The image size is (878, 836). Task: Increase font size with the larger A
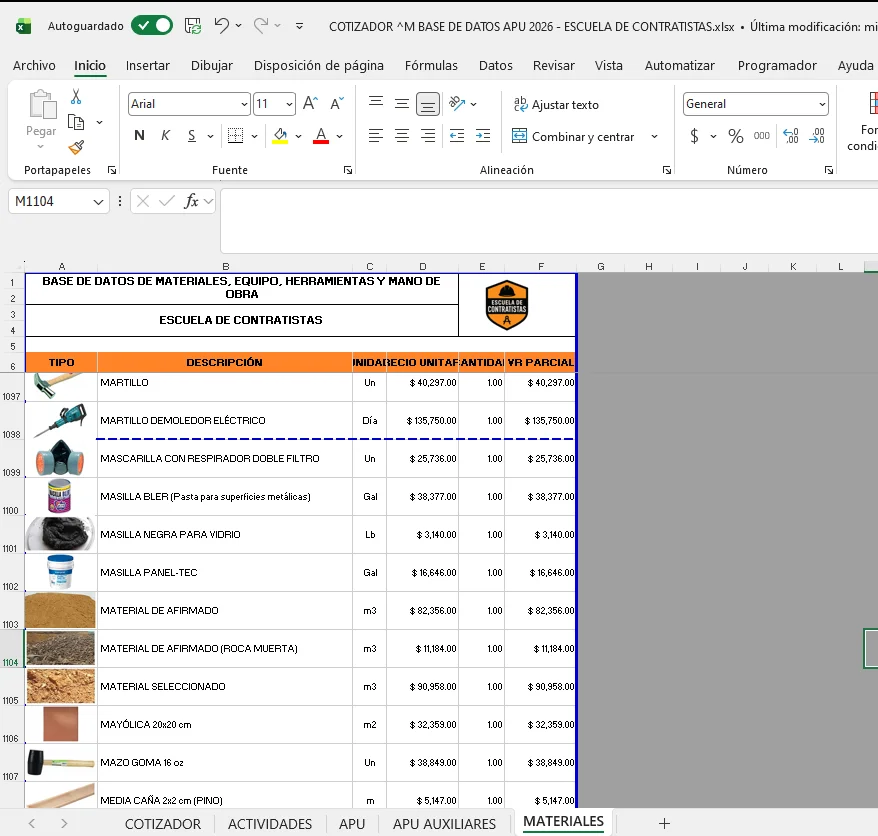click(x=310, y=103)
